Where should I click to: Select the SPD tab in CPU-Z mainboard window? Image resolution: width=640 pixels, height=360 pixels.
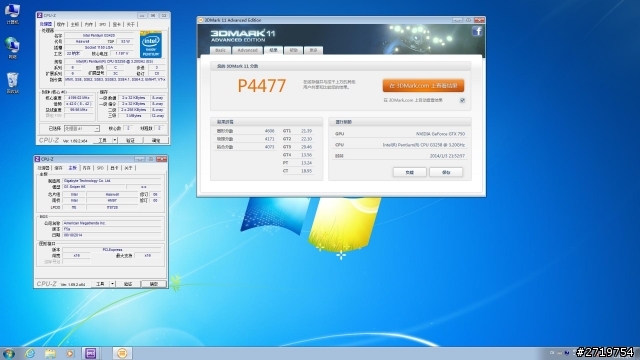100,168
